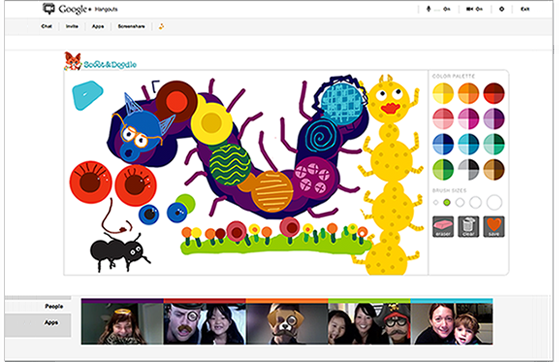Click the Google+ Hangouts logo icon
This screenshot has height=362, width=559.
point(48,9)
